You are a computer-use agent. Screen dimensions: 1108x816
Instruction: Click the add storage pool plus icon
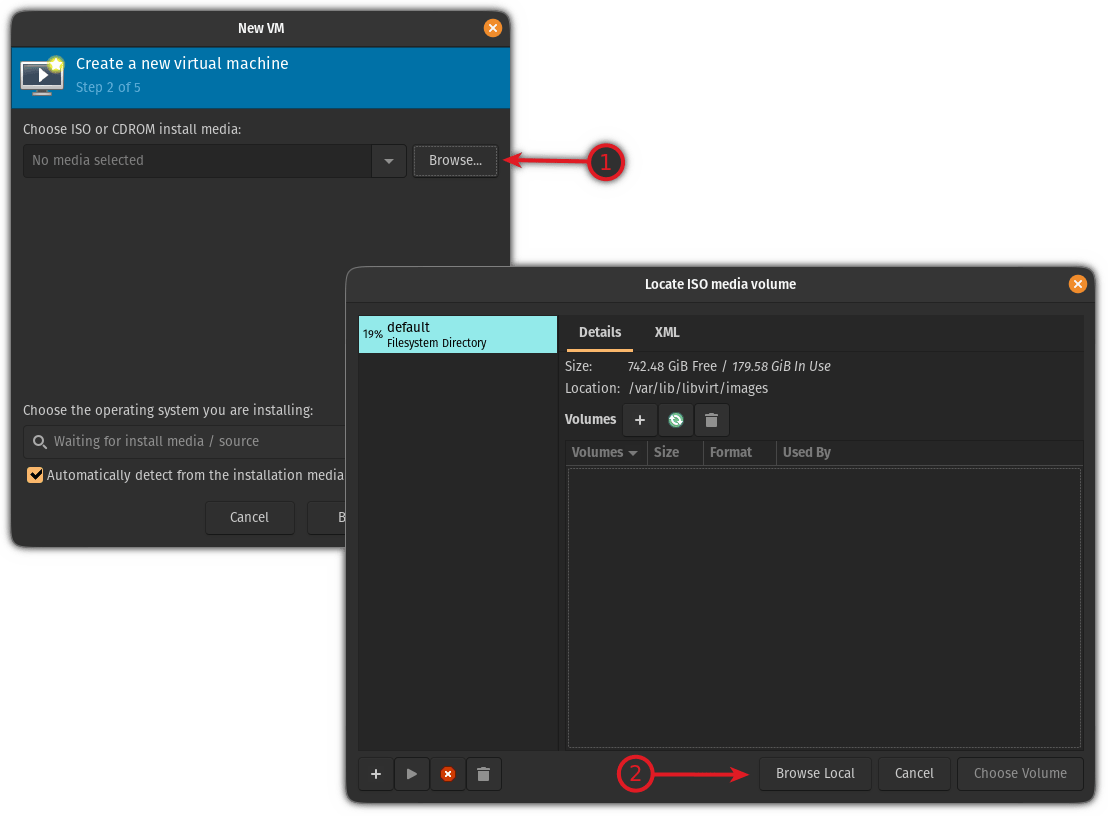[x=376, y=774]
